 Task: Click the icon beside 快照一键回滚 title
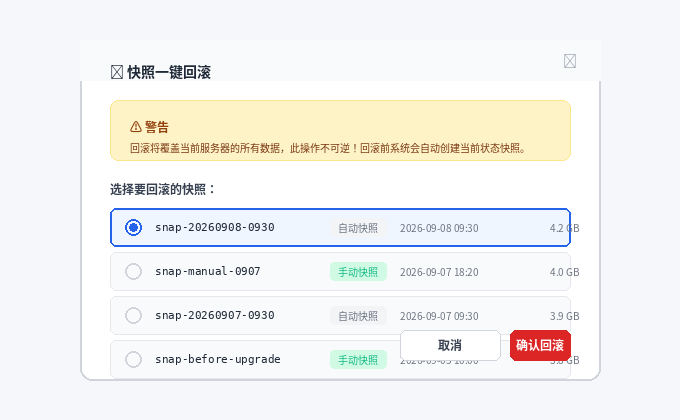(x=117, y=72)
